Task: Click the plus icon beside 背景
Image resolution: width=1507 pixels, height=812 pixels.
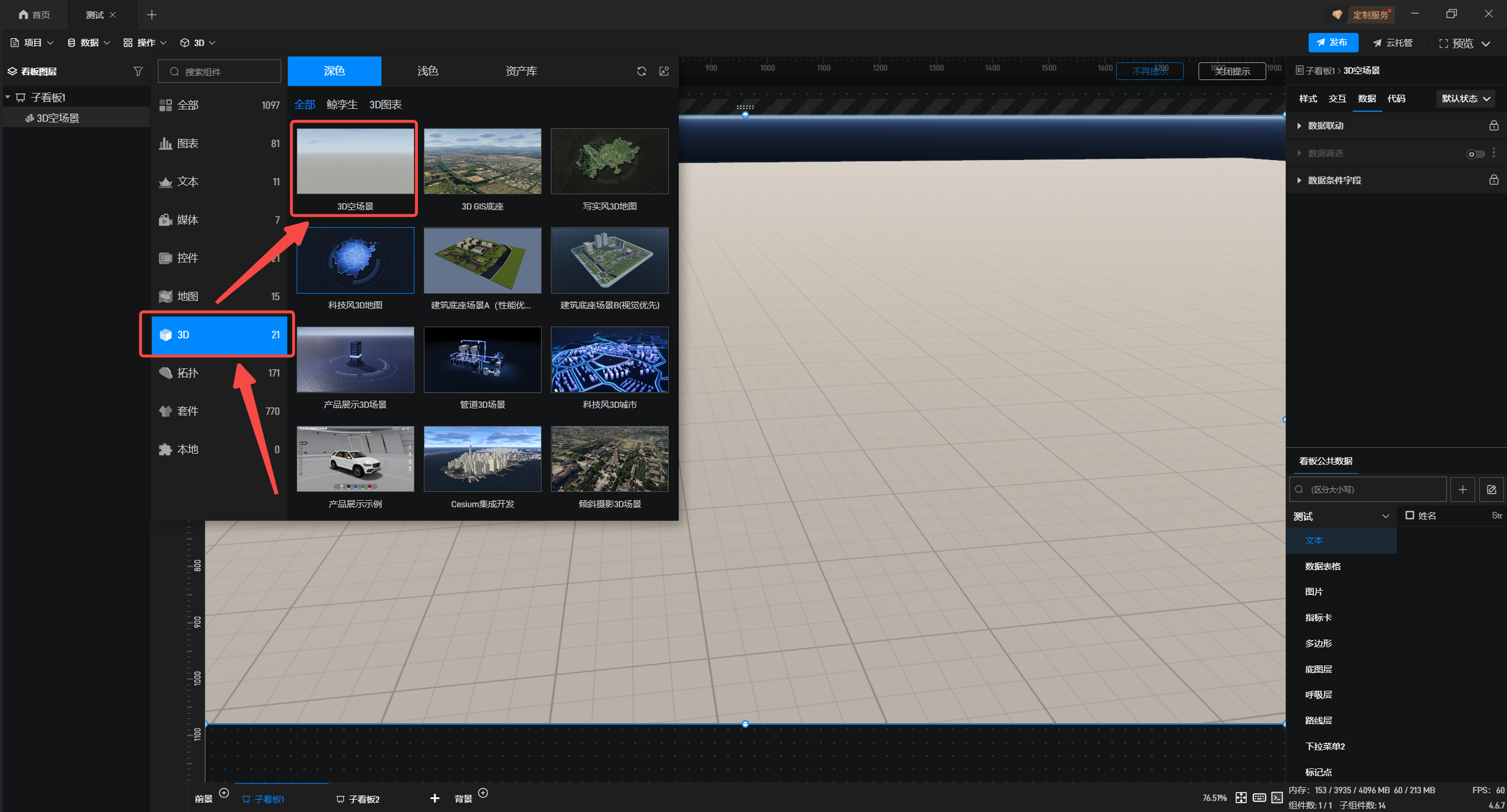Action: pos(483,793)
